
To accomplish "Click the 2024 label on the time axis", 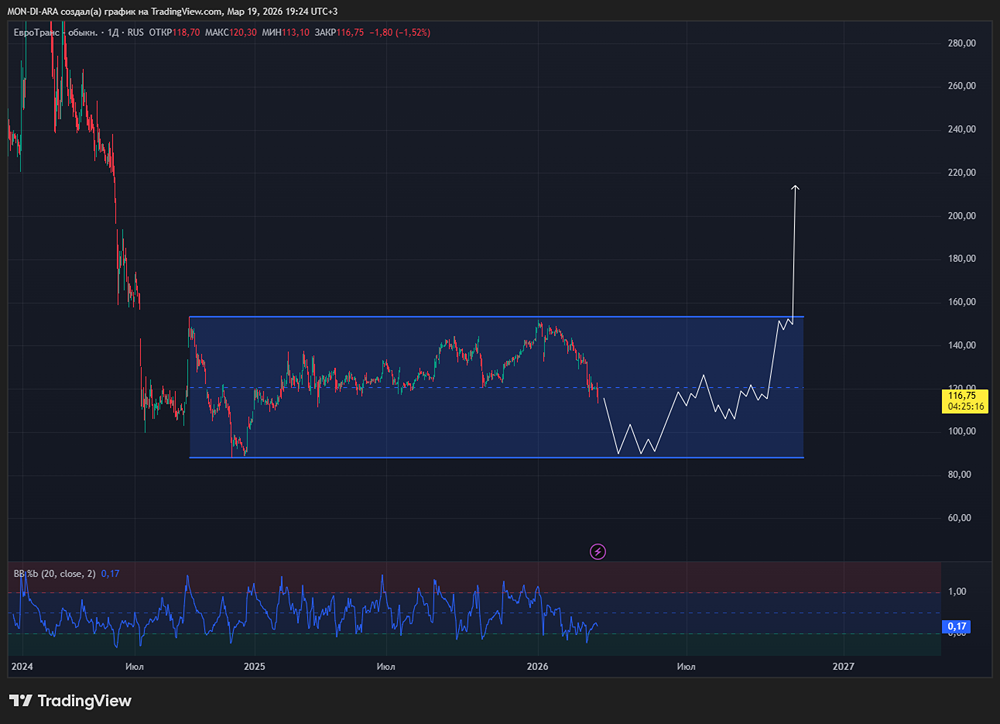I will (x=22, y=666).
